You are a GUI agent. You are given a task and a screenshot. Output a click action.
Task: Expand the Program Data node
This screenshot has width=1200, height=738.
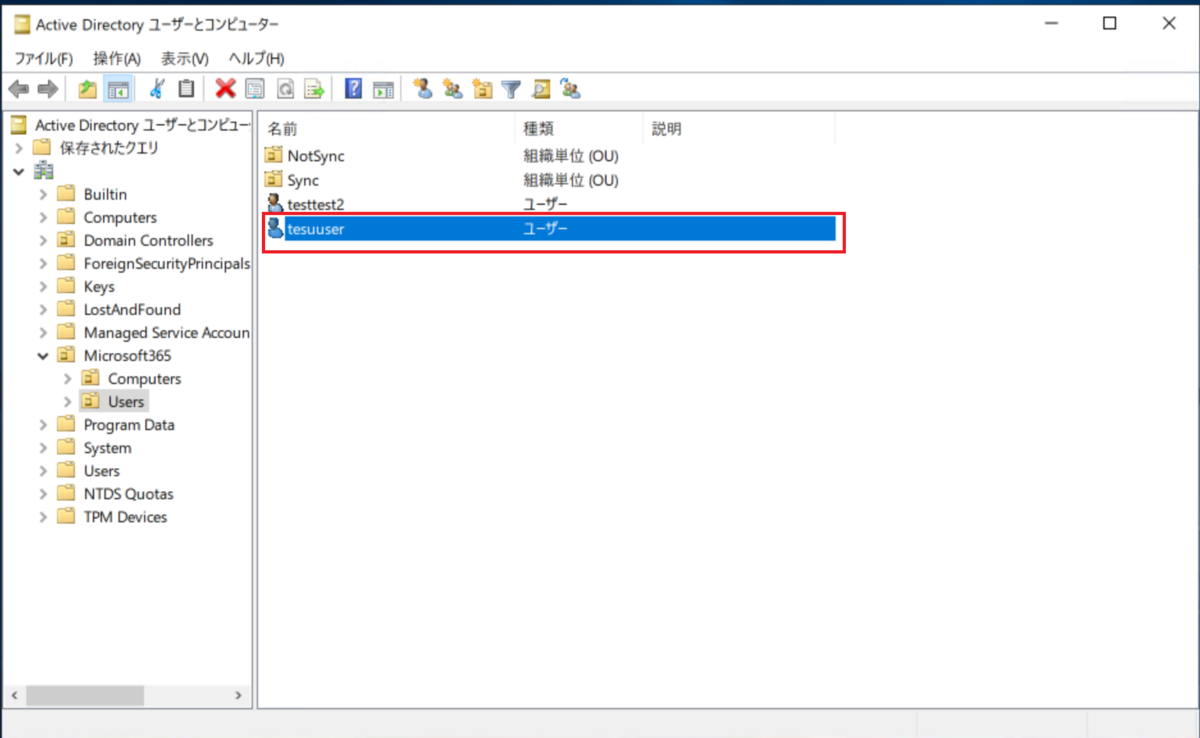click(x=43, y=425)
